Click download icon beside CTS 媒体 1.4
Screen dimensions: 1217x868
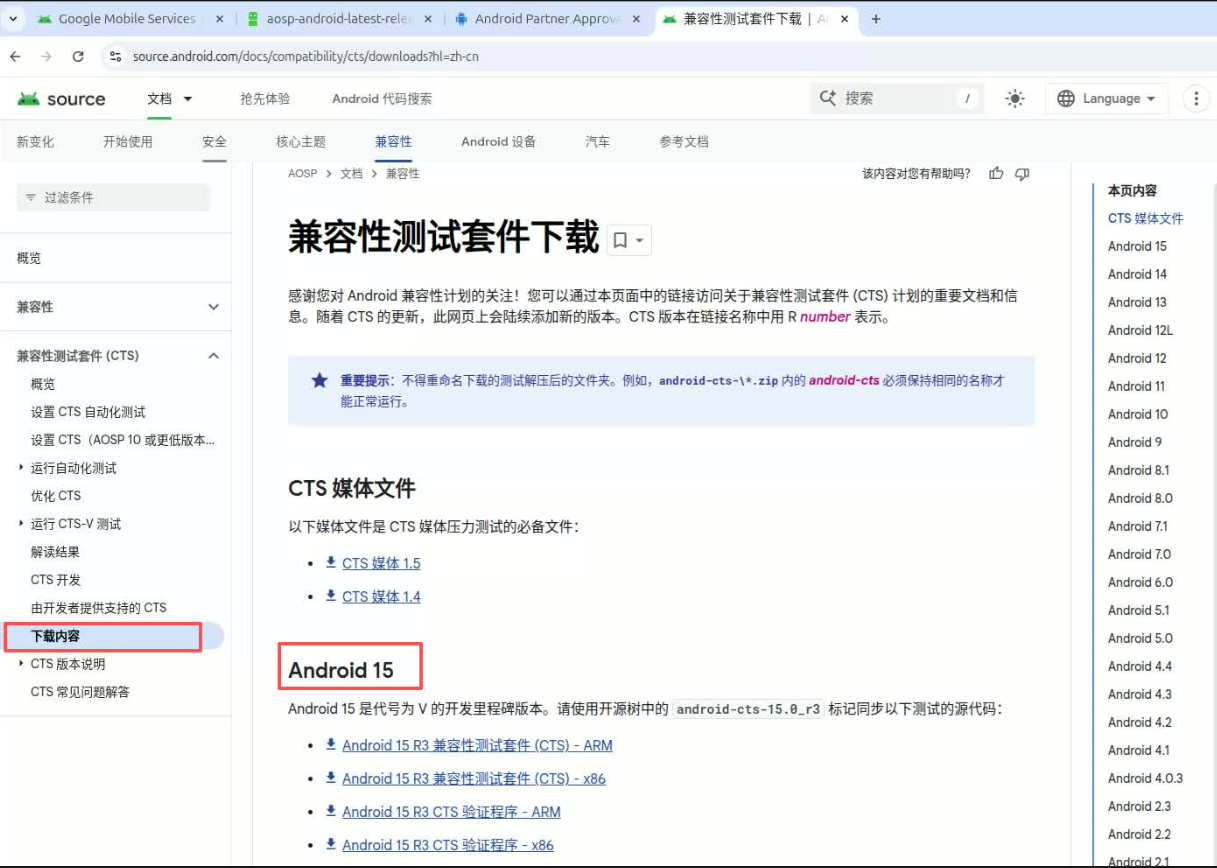(x=331, y=596)
